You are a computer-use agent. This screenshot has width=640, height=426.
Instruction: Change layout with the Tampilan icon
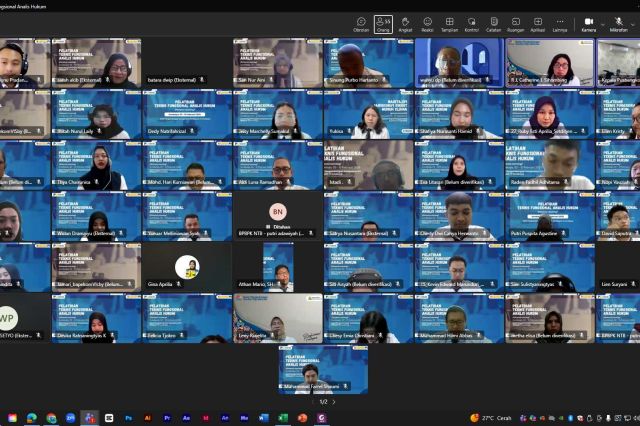coord(449,23)
